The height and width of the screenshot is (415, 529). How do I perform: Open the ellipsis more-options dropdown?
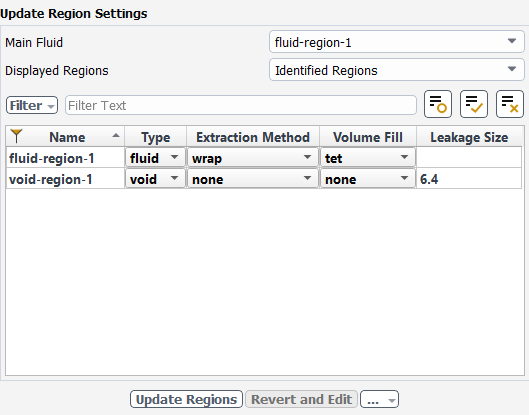click(380, 399)
